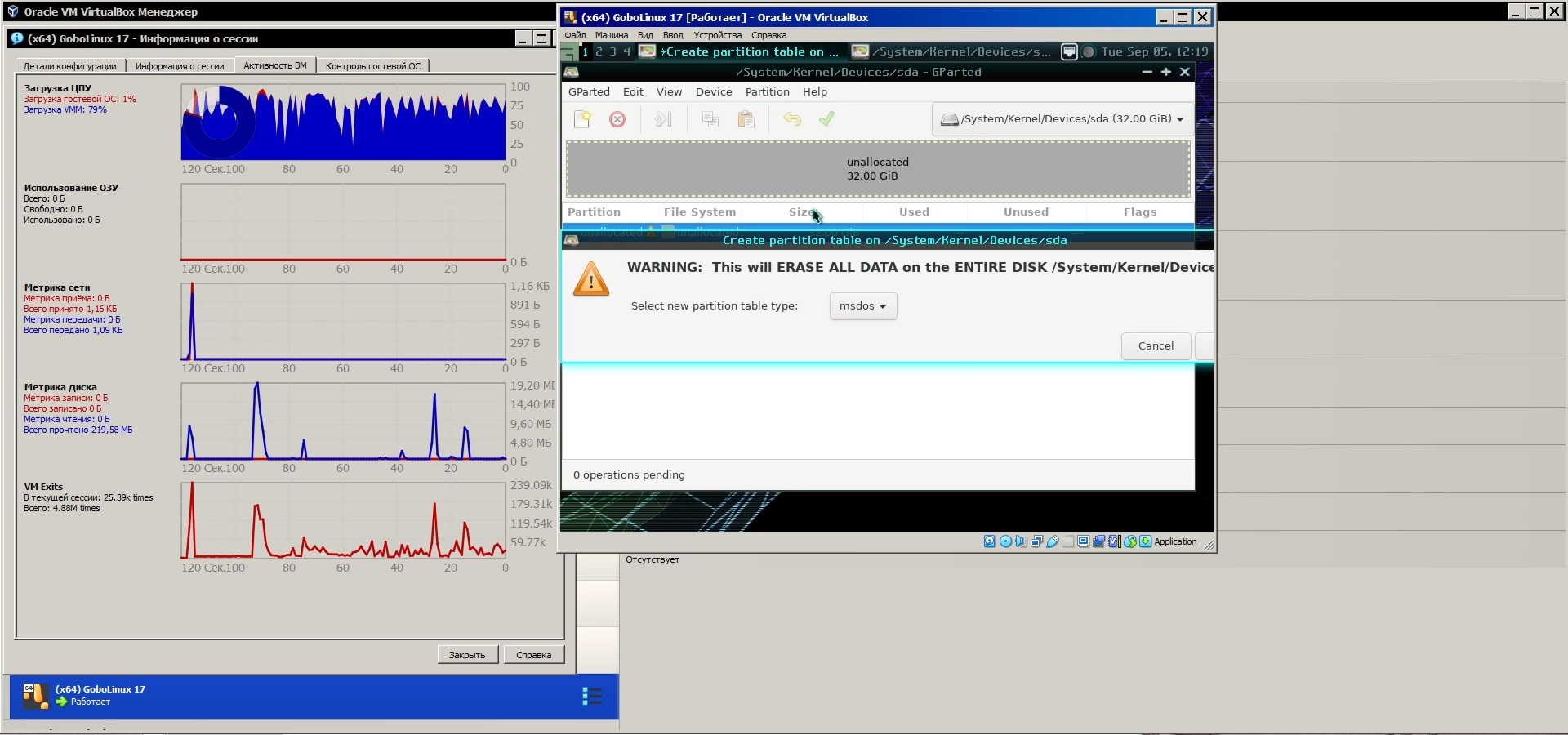This screenshot has width=1568, height=735.
Task: Click the Закрыть button in session info window
Action: [467, 655]
